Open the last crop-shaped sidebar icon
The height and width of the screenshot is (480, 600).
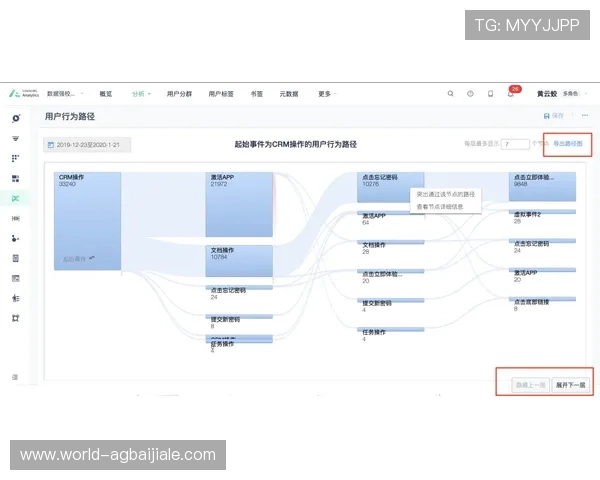click(15, 318)
